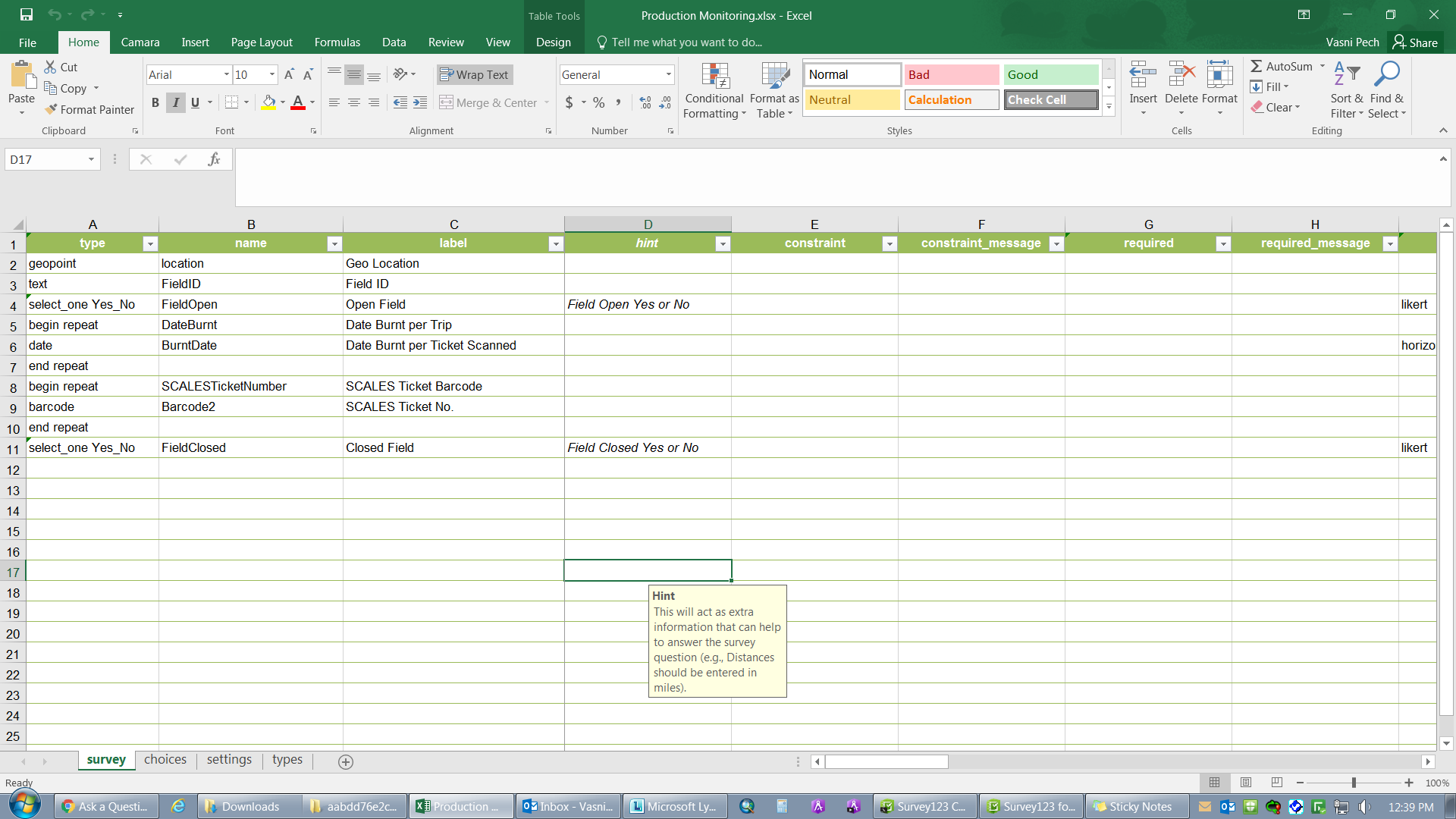Open the filter dropdown on the type column
The width and height of the screenshot is (1456, 819).
[150, 243]
